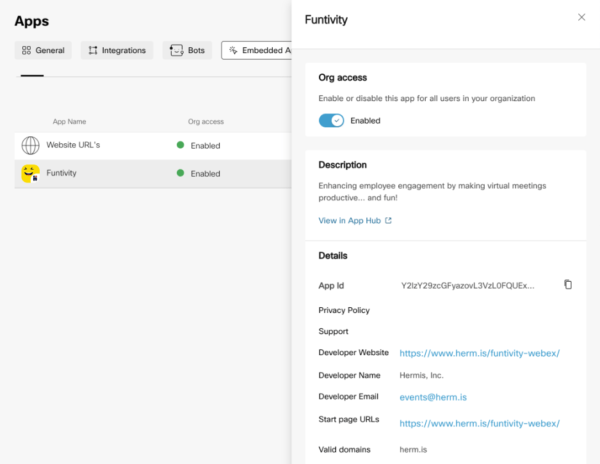Select the Funtivity app row
The height and width of the screenshot is (464, 600).
click(153, 173)
